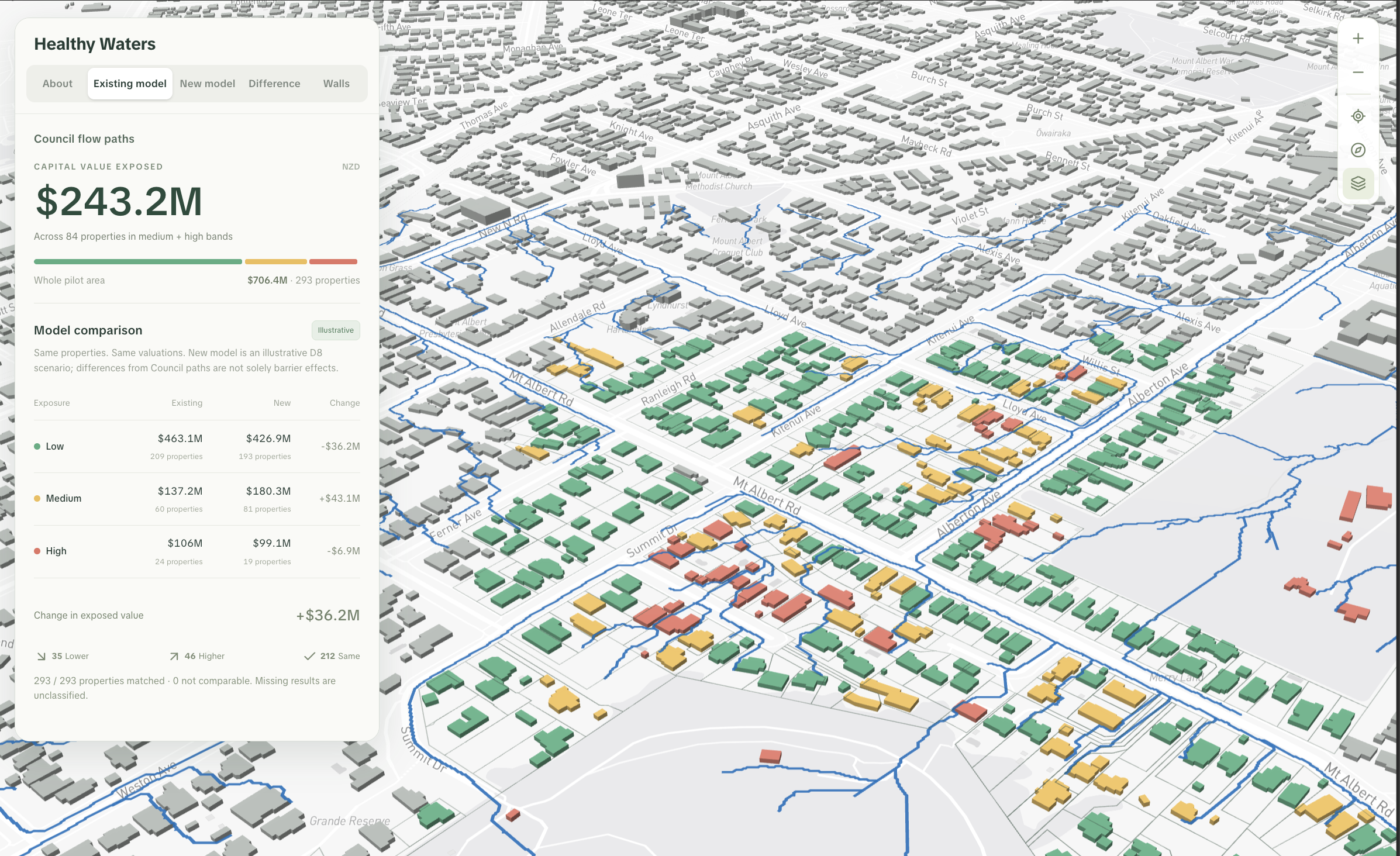Click the up-right arrow beside 46 Higher
The width and height of the screenshot is (1400, 856).
pyautogui.click(x=174, y=657)
